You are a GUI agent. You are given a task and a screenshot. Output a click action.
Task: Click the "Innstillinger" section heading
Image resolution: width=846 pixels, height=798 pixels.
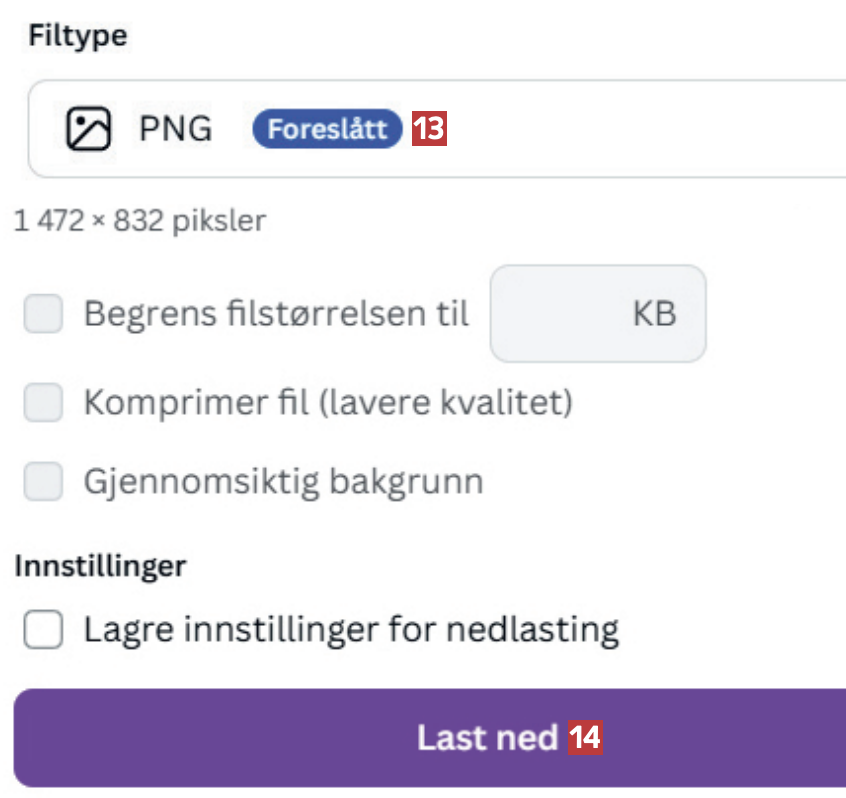(x=100, y=566)
